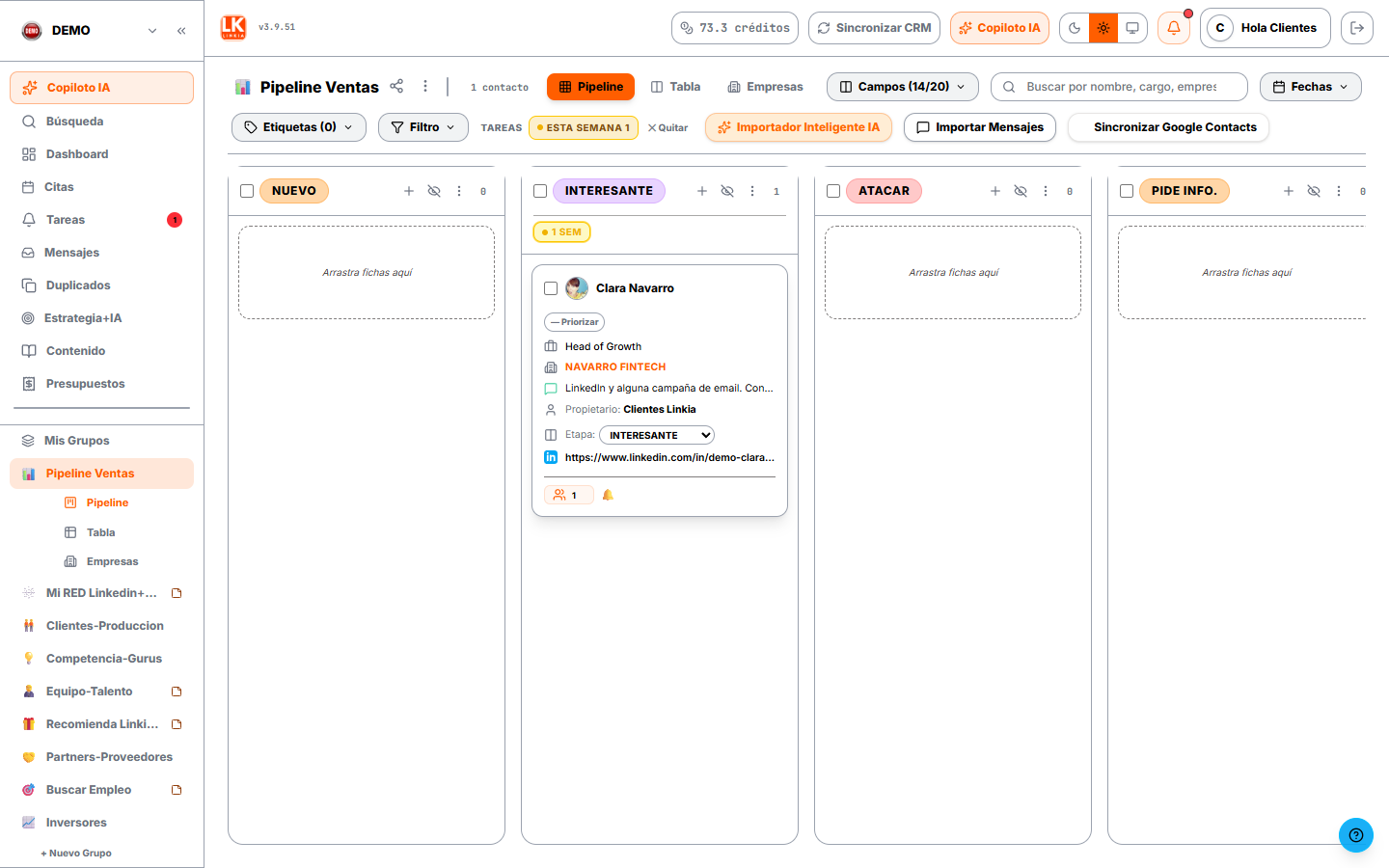Switch to the Tabla view tab

(x=675, y=87)
